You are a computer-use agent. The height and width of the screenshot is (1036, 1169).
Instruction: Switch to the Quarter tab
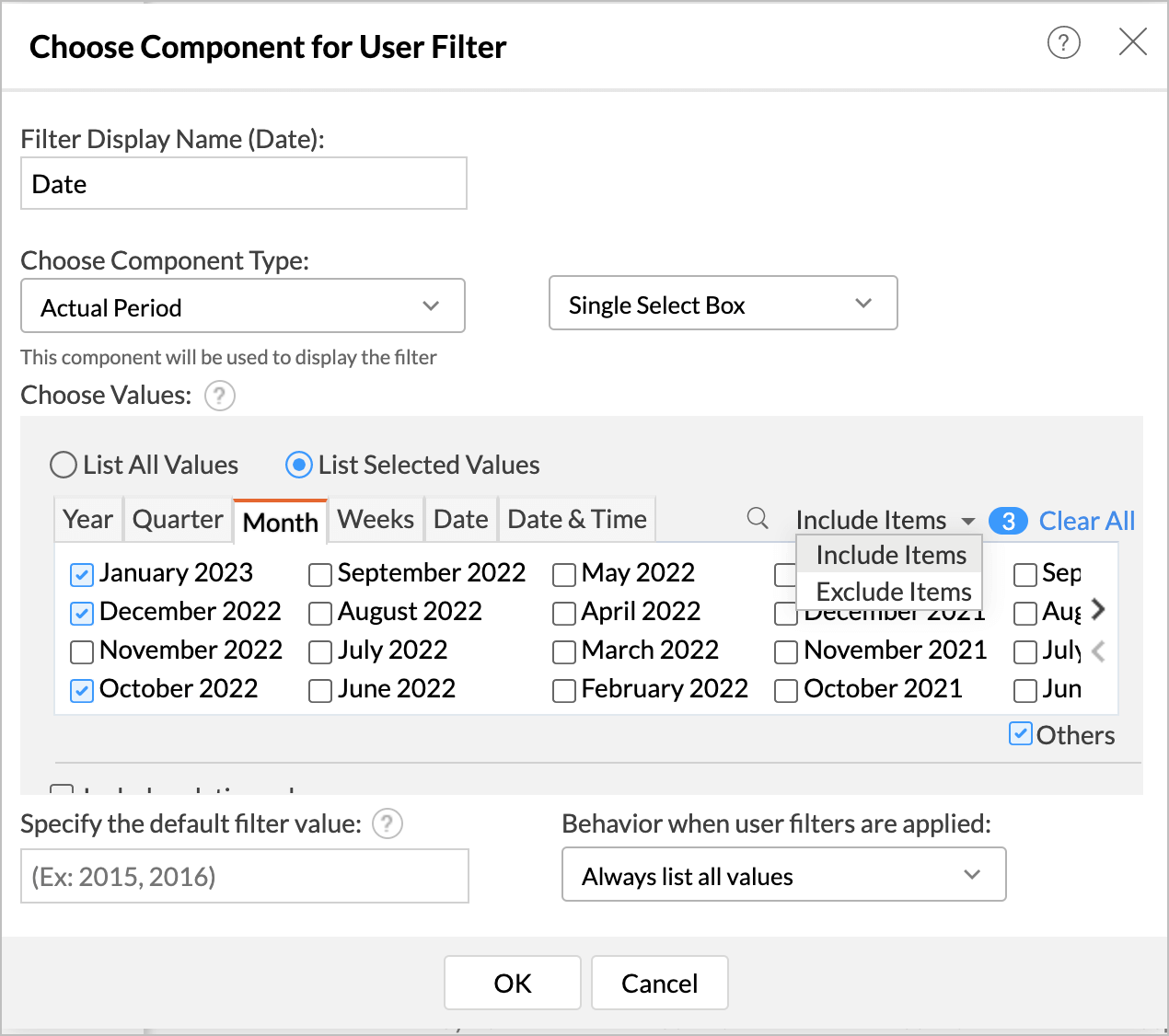pyautogui.click(x=178, y=520)
